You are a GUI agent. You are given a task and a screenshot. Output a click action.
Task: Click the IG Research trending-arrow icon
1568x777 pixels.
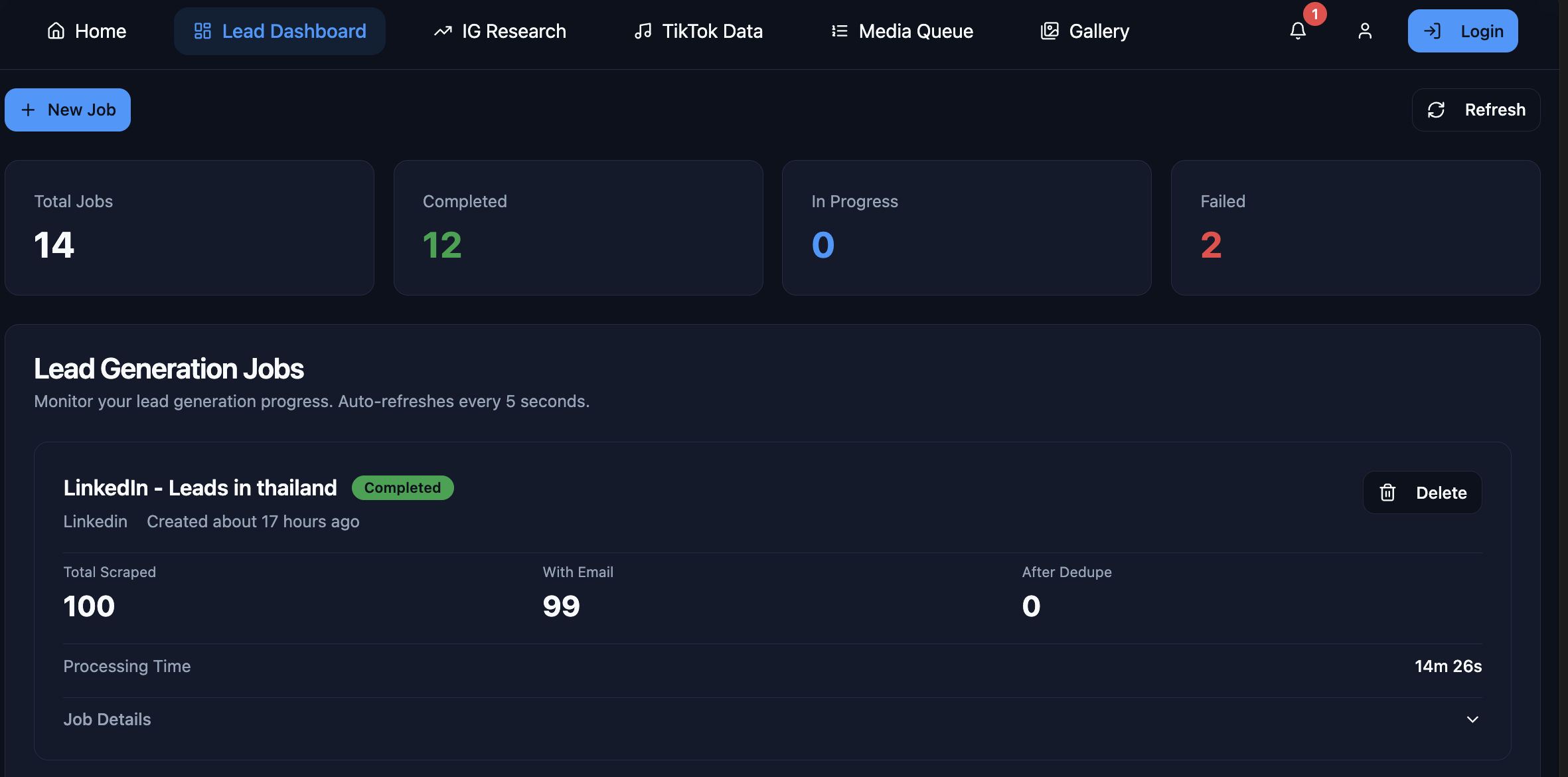pos(442,31)
